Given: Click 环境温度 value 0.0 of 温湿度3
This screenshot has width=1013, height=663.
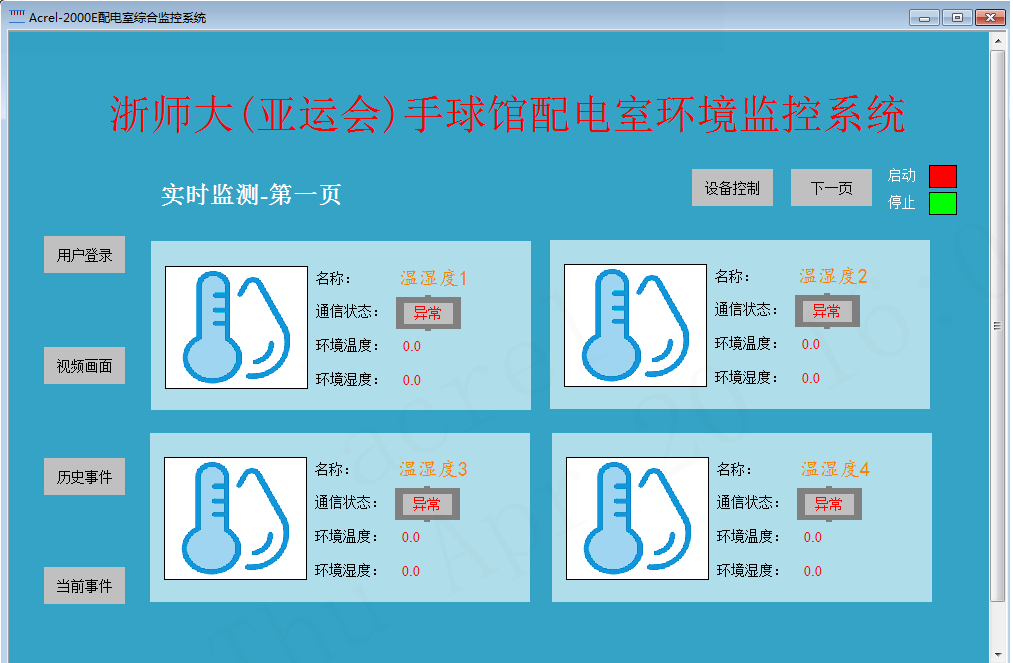Looking at the screenshot, I should (x=411, y=538).
